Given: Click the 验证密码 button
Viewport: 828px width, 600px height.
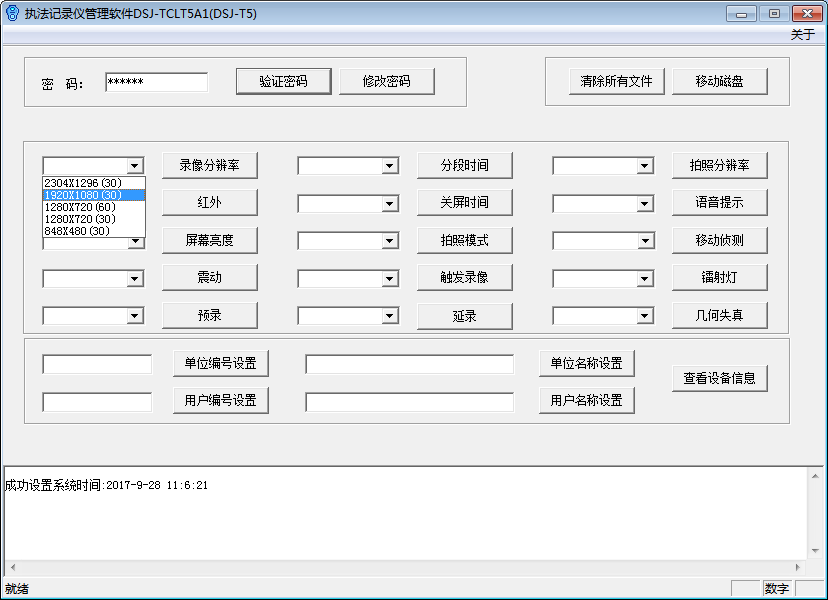Looking at the screenshot, I should (283, 81).
